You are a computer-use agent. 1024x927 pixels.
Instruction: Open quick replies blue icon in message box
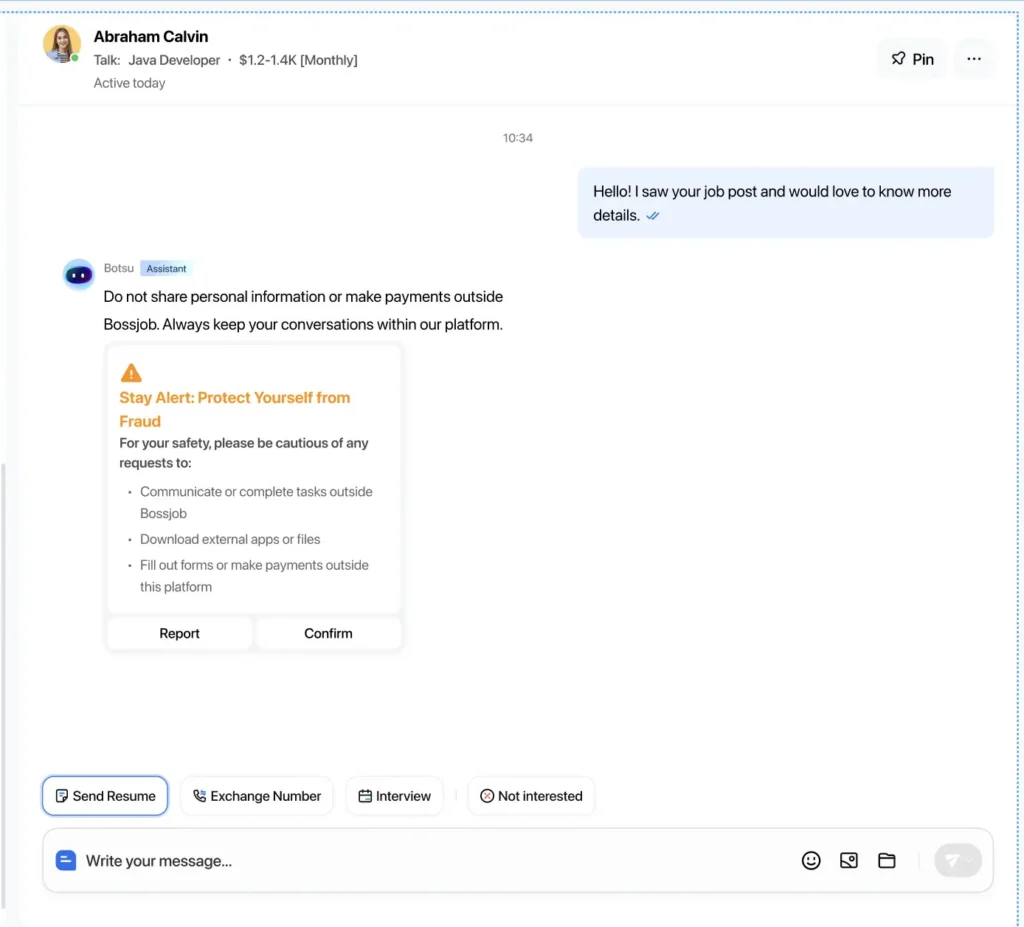[x=65, y=860]
